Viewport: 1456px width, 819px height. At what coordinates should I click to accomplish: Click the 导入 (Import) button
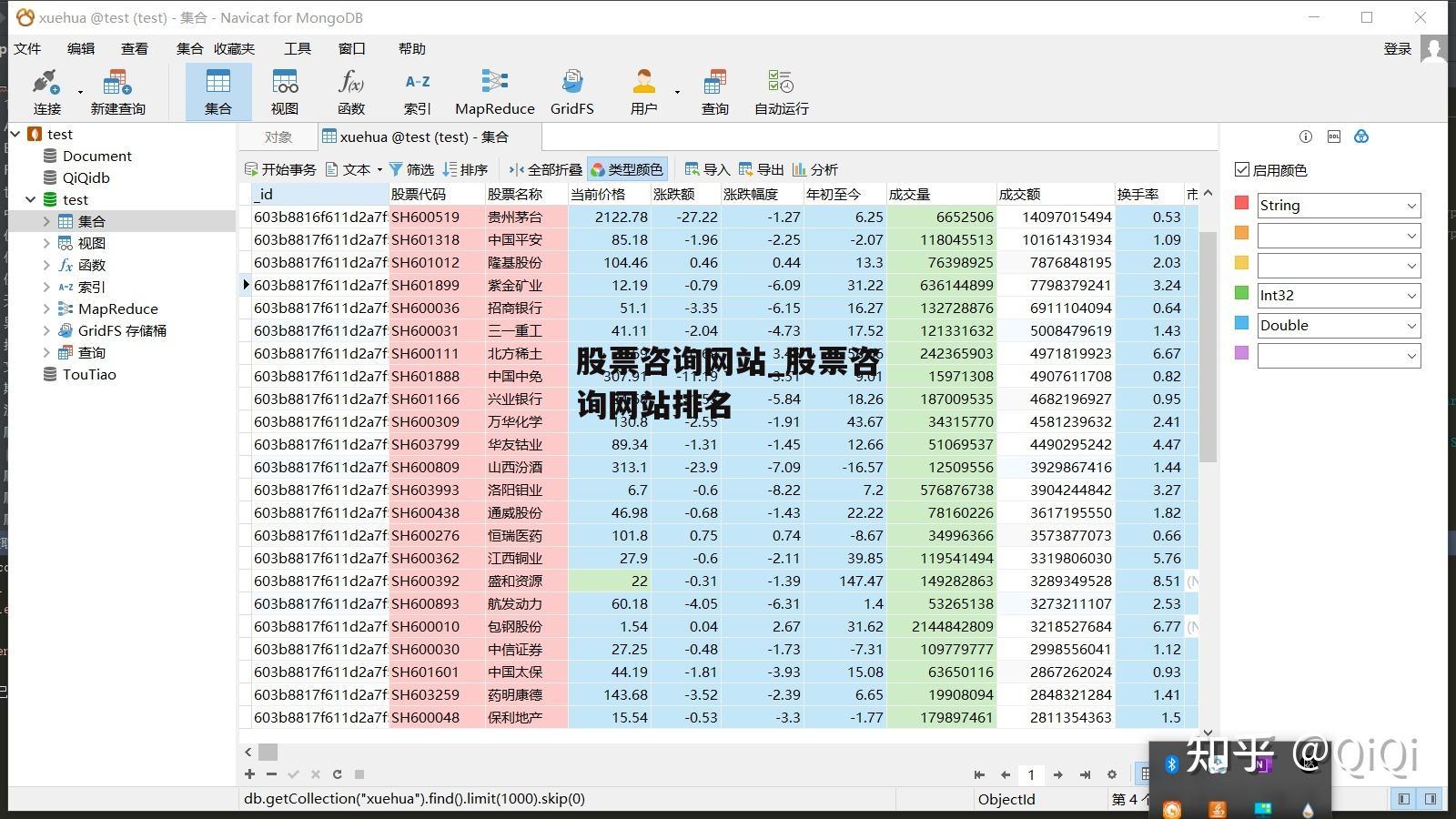click(707, 169)
